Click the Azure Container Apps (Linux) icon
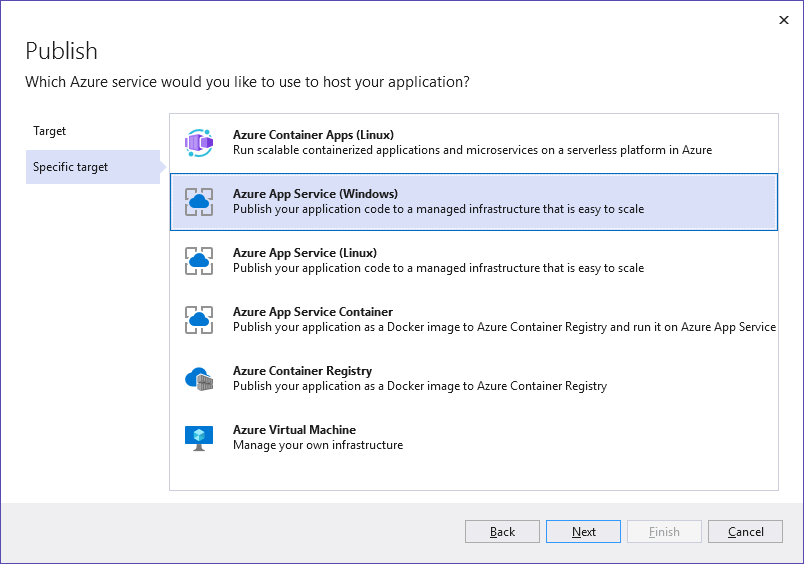Screen dimensions: 804x564 (199, 143)
